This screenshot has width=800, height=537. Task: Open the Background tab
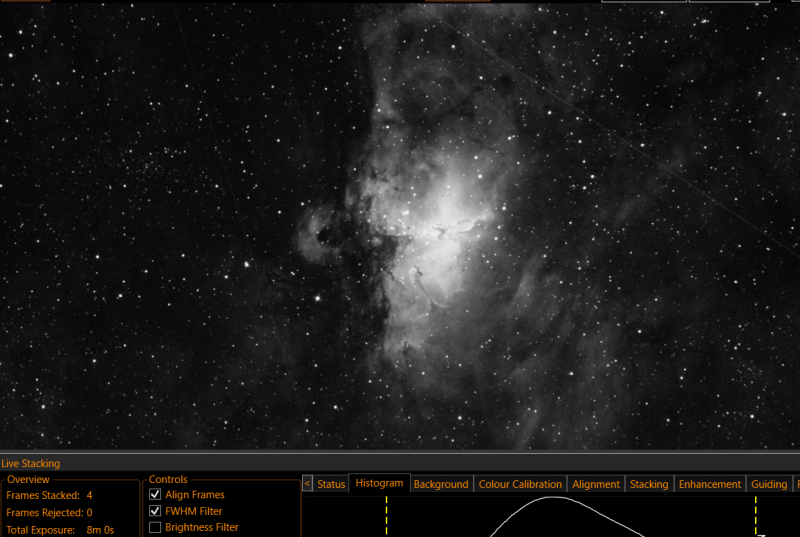441,484
